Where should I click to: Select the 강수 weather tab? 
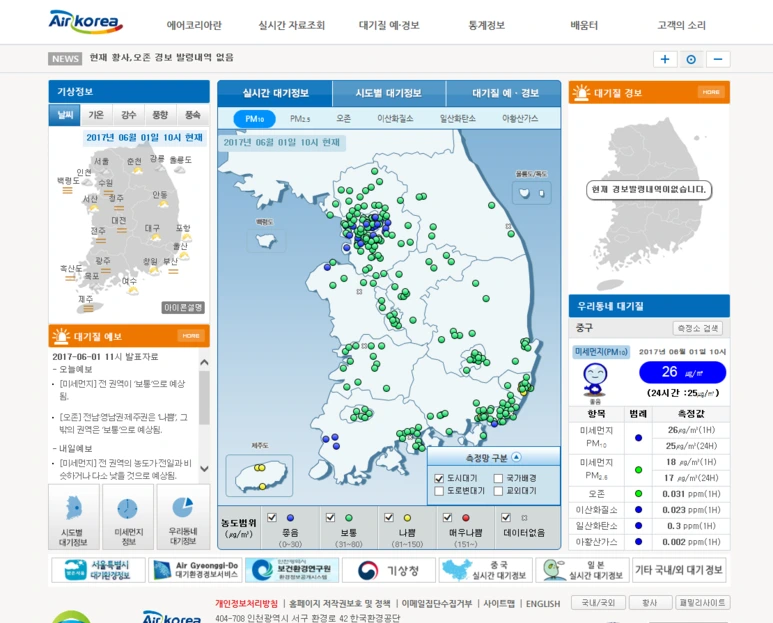pos(128,115)
